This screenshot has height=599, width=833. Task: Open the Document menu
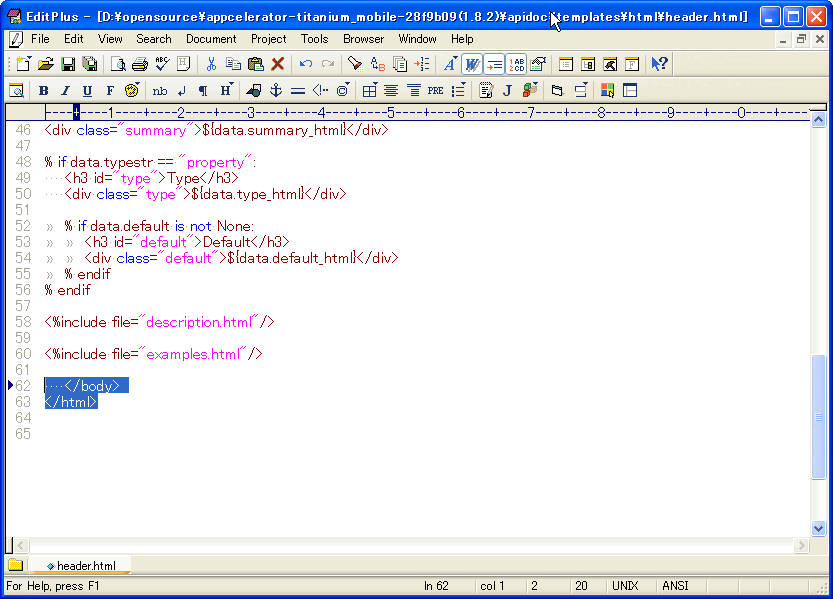(x=211, y=39)
